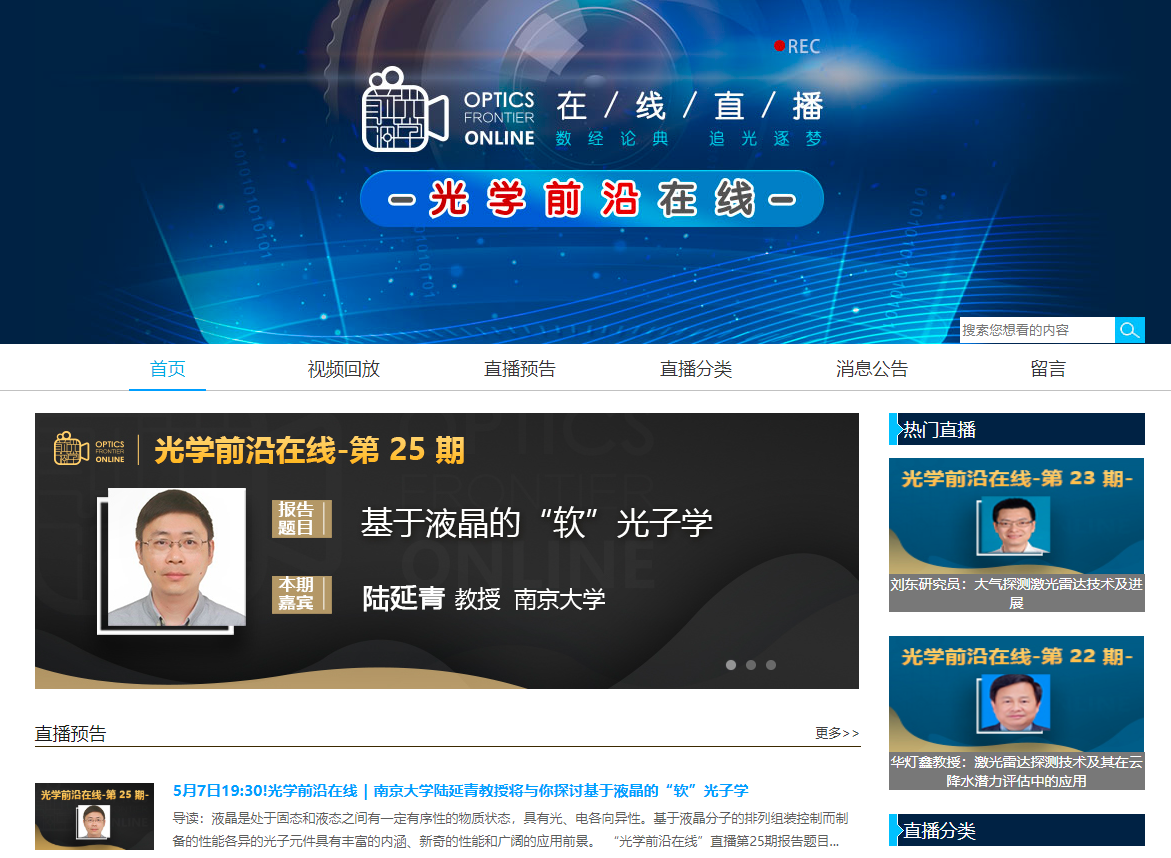Open the 视频回放 navigation tab

click(x=344, y=369)
